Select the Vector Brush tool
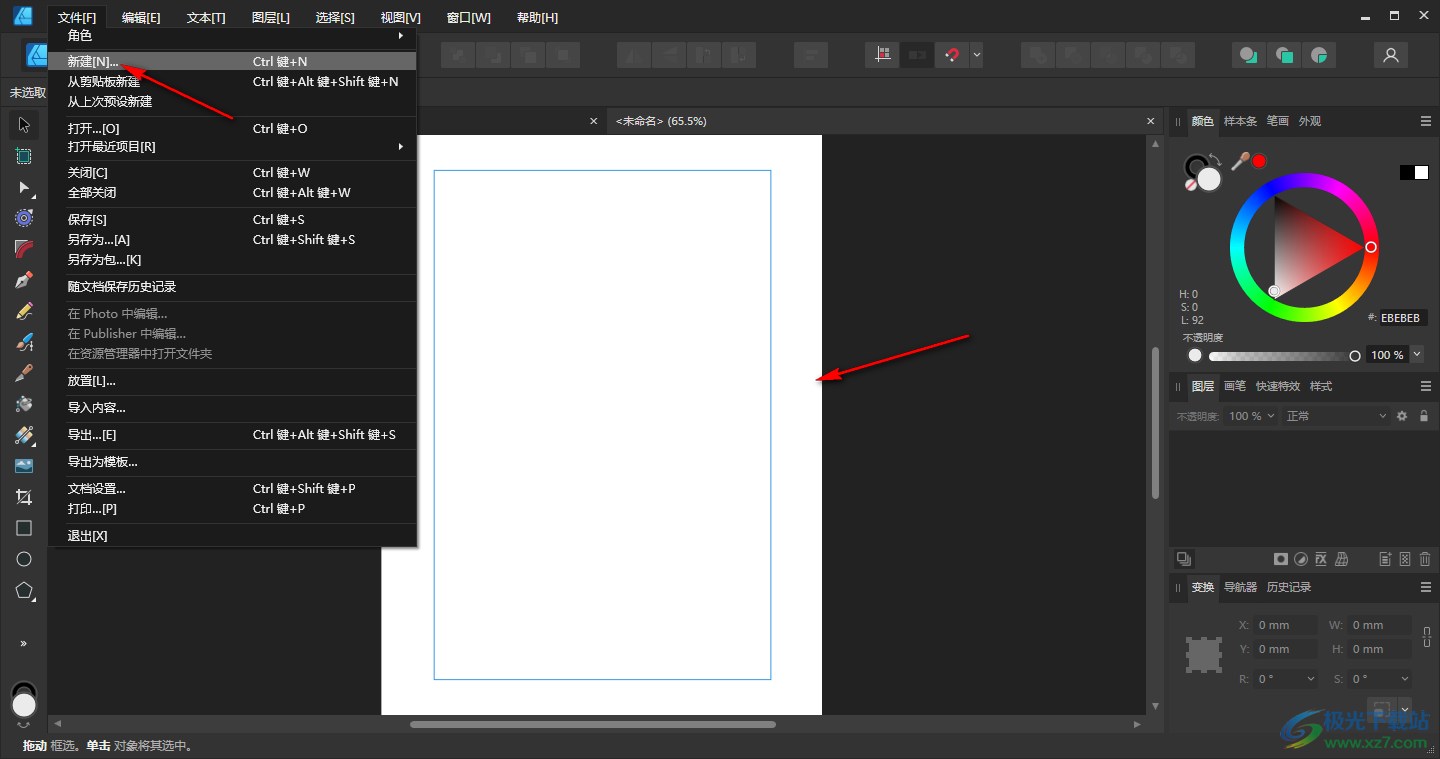The image size is (1440, 759). click(x=24, y=342)
